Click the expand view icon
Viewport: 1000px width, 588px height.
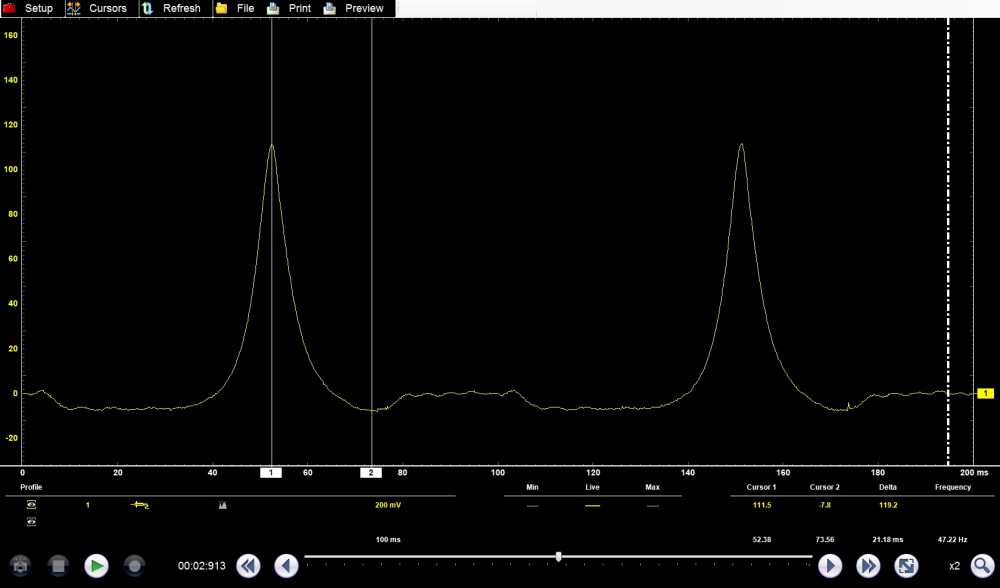tap(906, 566)
